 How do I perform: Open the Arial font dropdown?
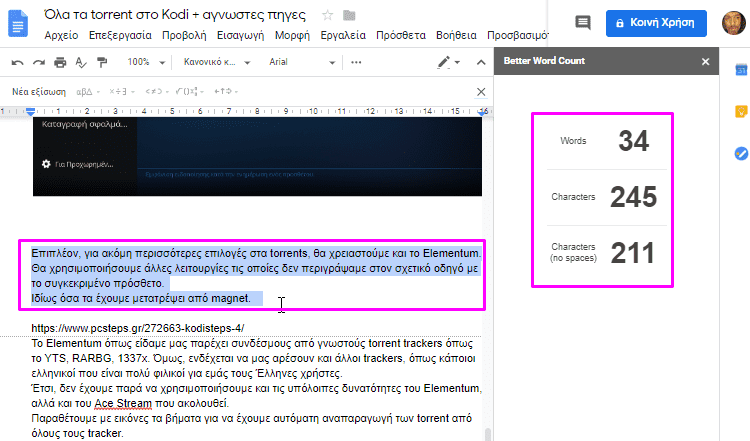(x=302, y=62)
